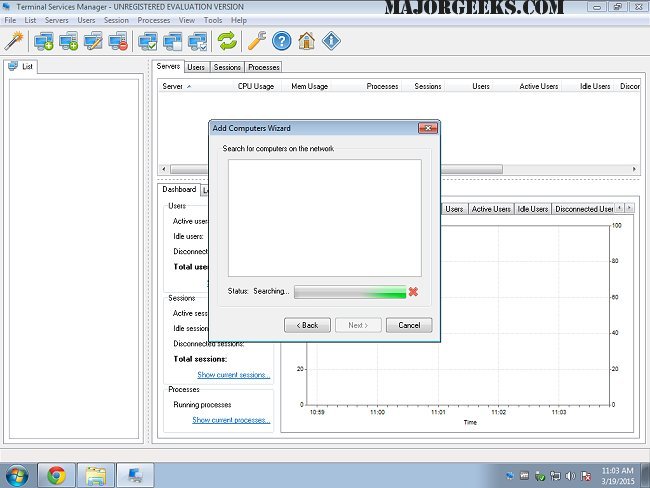Select the Active Users chart tab
Screen dimensions: 650x488
[491, 209]
